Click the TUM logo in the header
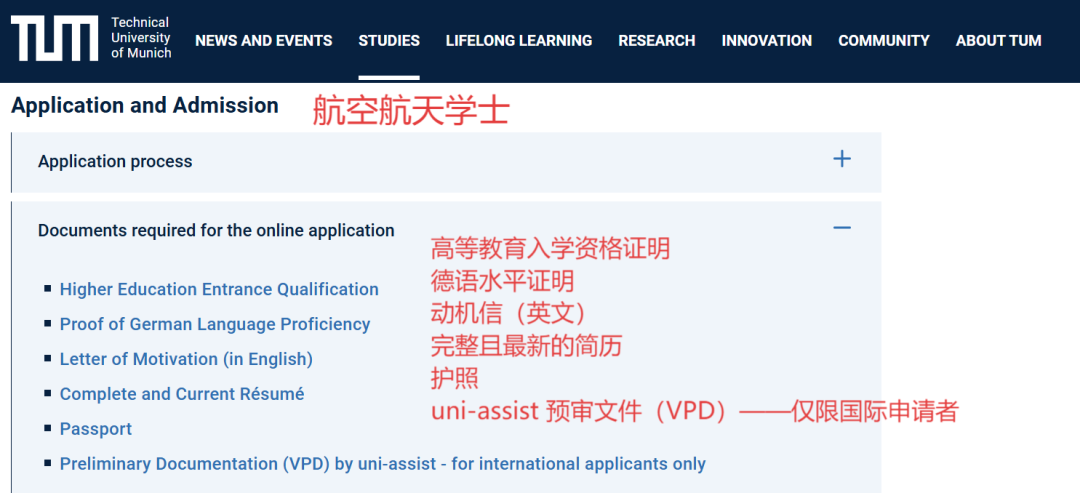1080x493 pixels. (x=54, y=39)
